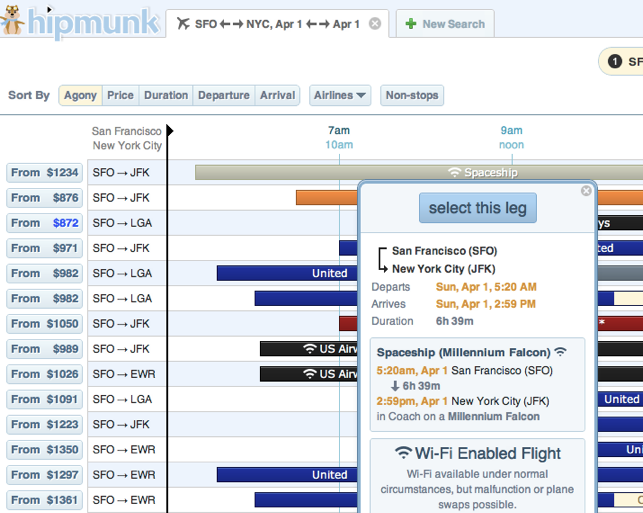This screenshot has width=643, height=513.
Task: Click the SFO → JFK text on $1234 row
Action: pyautogui.click(x=121, y=173)
